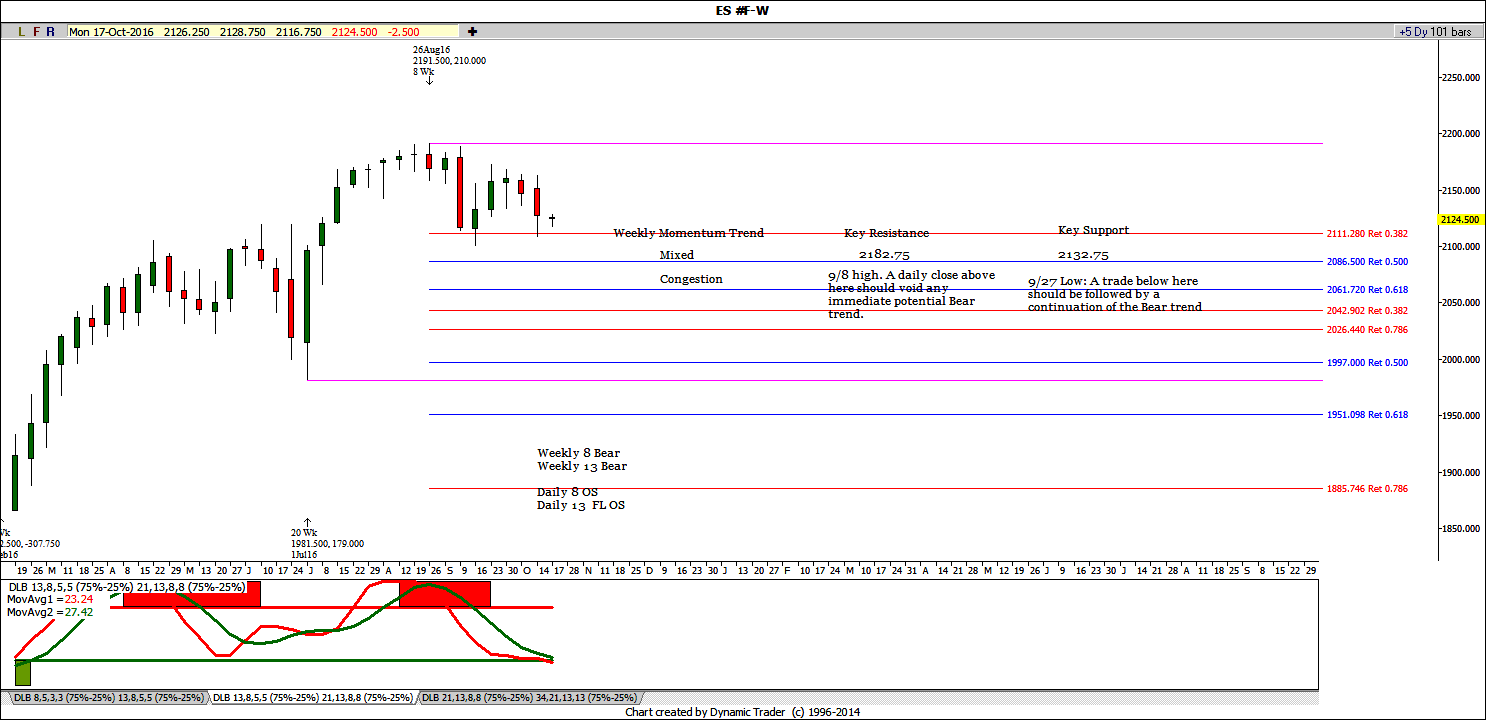The height and width of the screenshot is (720, 1486).
Task: Click the '9/27 Low' trade note
Action: coord(1115,294)
